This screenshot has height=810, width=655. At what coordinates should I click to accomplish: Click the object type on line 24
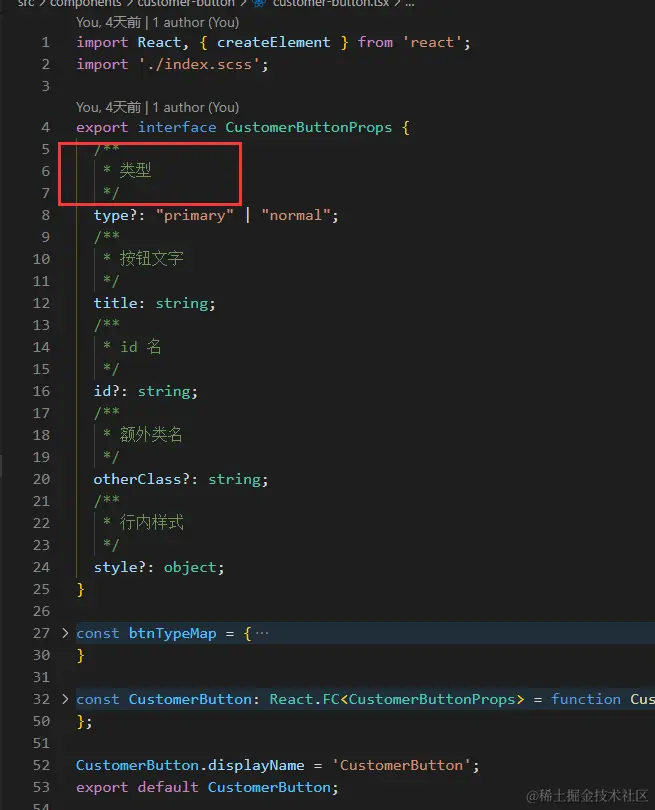pyautogui.click(x=190, y=567)
